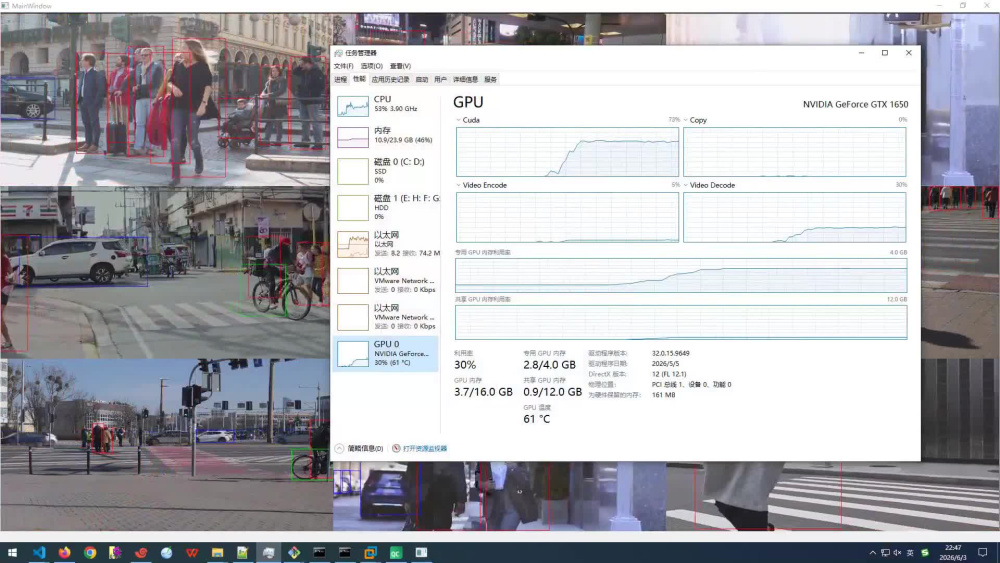This screenshot has height=563, width=1000.
Task: Open the VMware Workstation taskbar icon
Action: (371, 552)
